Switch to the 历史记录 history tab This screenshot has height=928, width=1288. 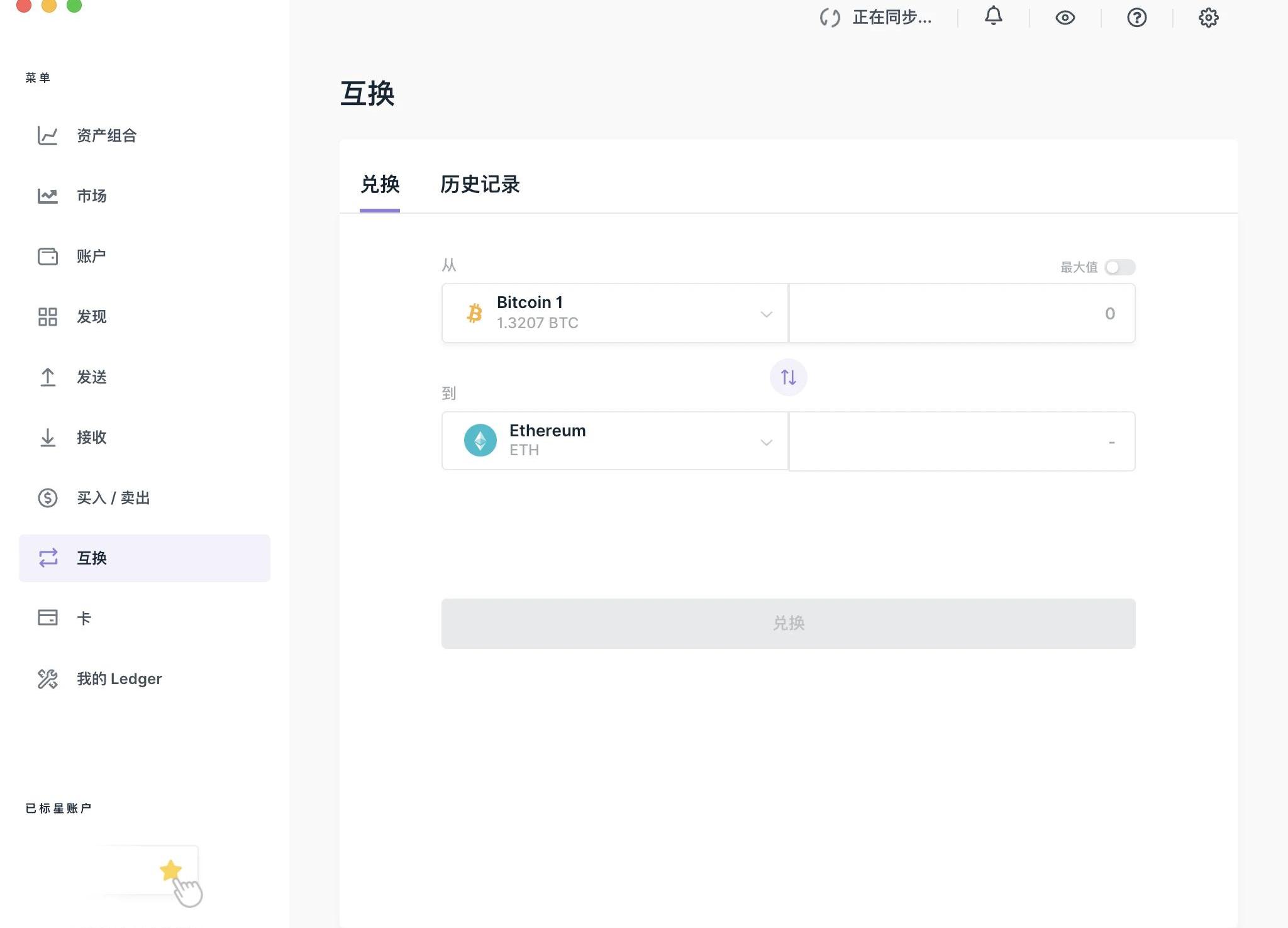480,184
